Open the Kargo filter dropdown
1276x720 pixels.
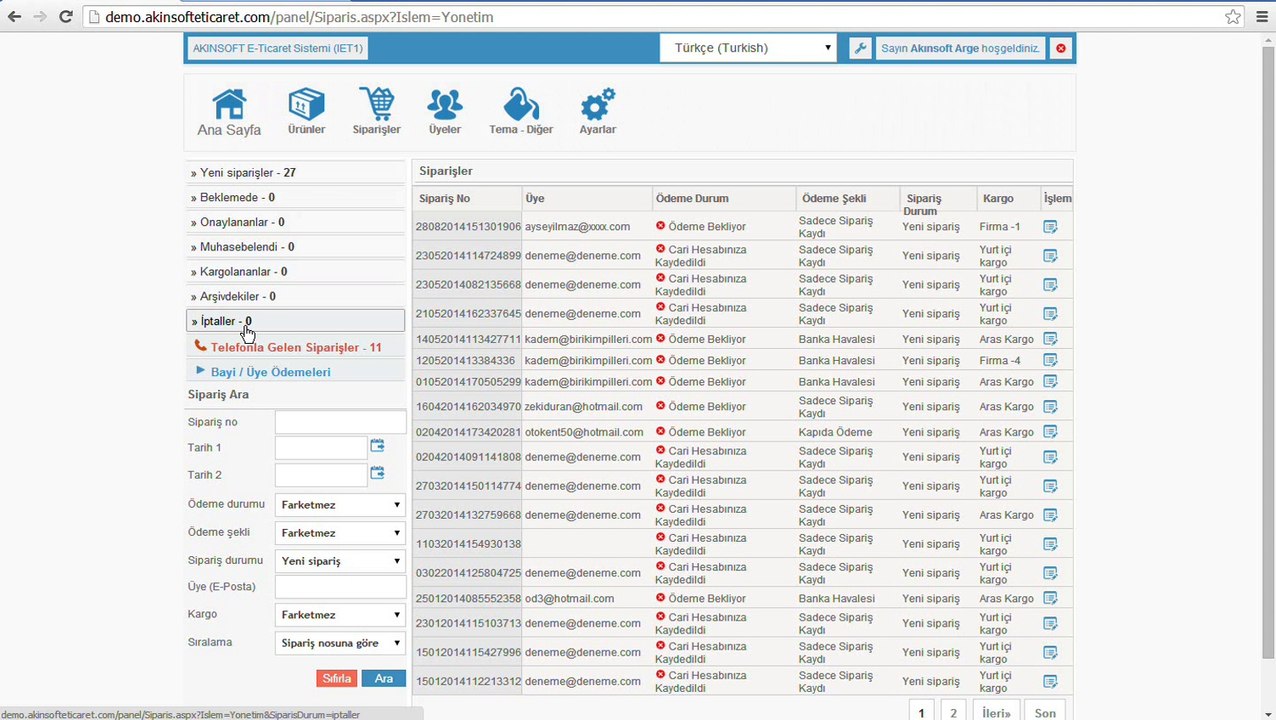click(x=340, y=615)
